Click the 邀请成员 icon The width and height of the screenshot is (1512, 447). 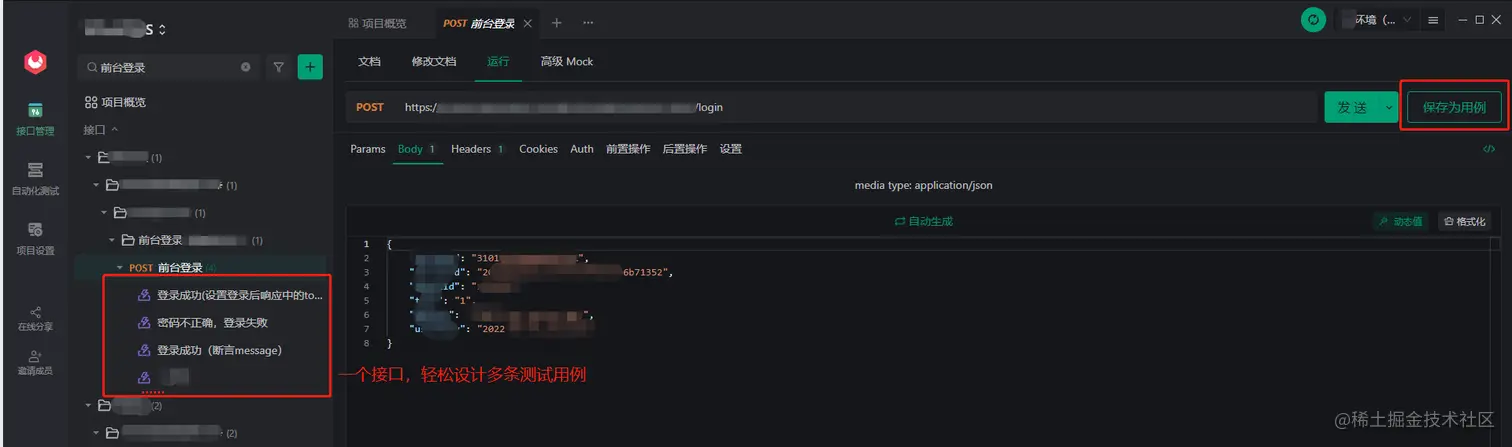(x=35, y=362)
